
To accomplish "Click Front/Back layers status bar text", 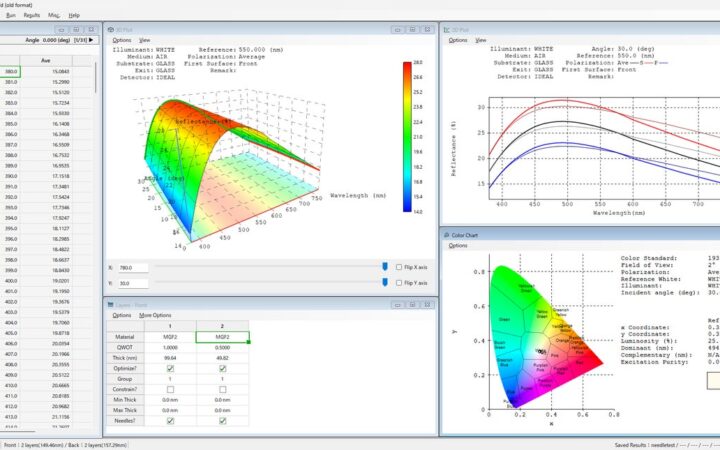I will (x=65, y=445).
